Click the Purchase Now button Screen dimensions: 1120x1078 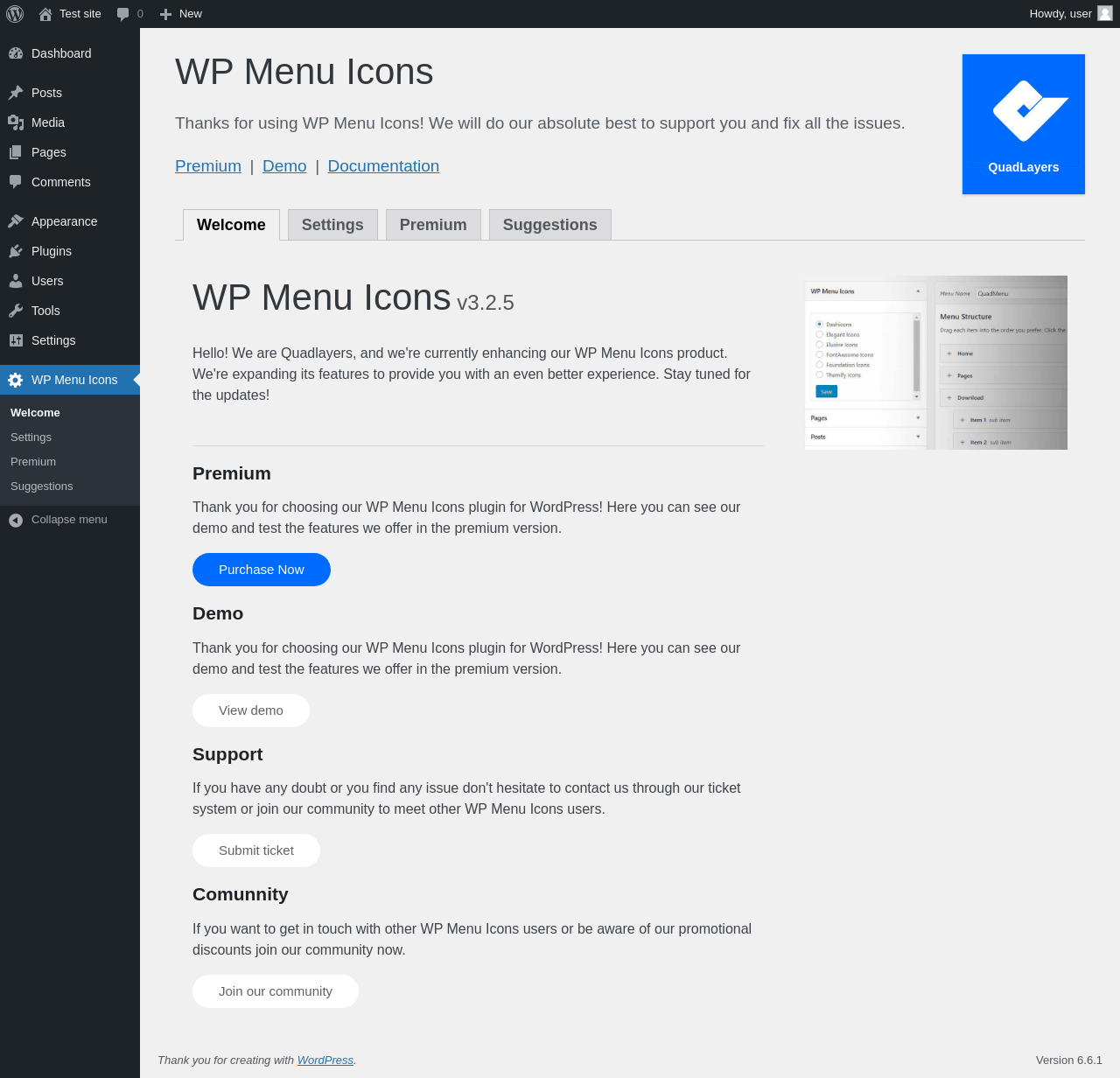click(262, 570)
